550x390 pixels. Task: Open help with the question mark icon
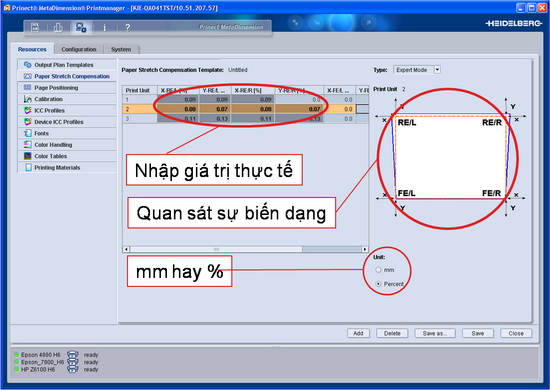point(128,27)
